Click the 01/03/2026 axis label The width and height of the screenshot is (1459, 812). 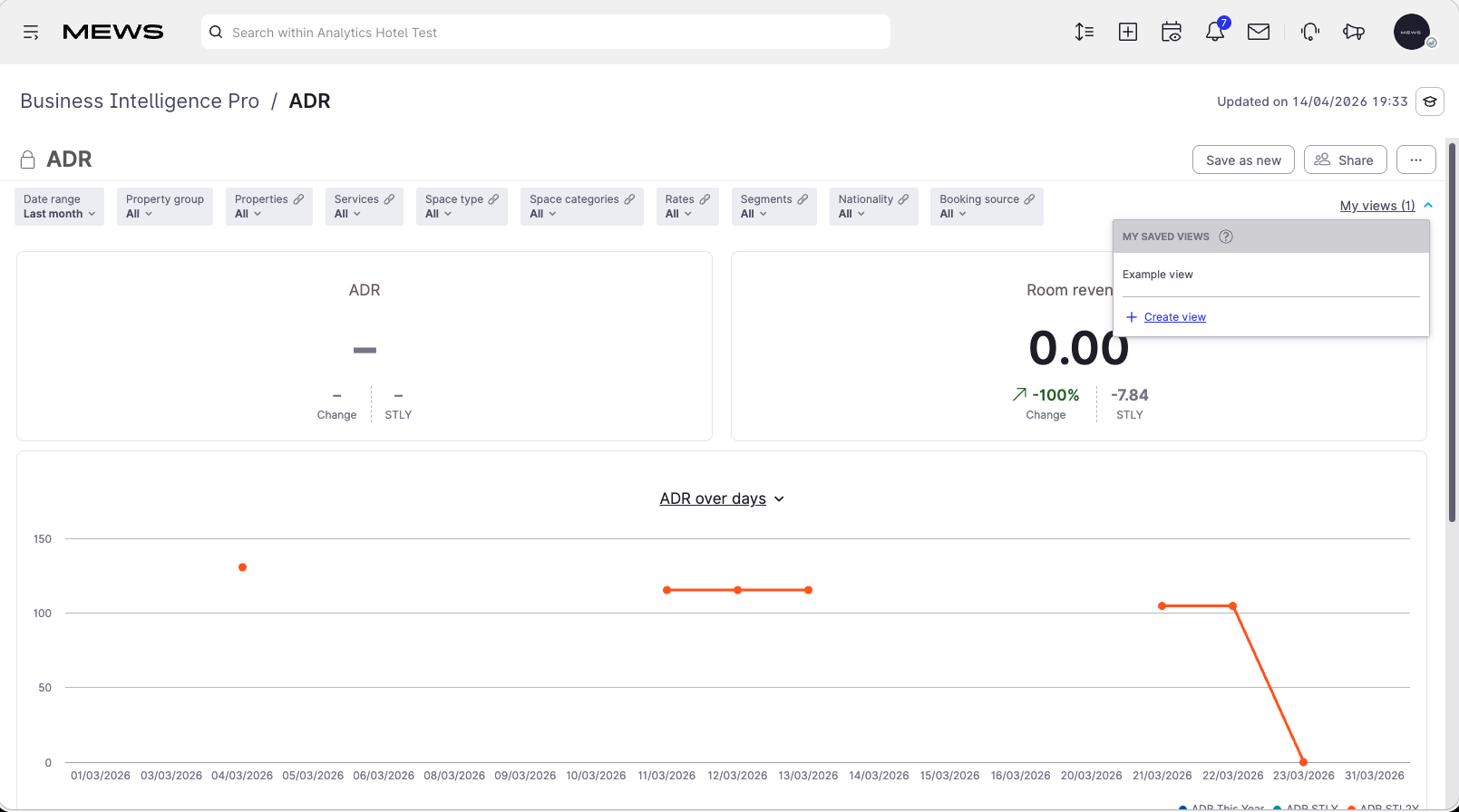click(101, 776)
